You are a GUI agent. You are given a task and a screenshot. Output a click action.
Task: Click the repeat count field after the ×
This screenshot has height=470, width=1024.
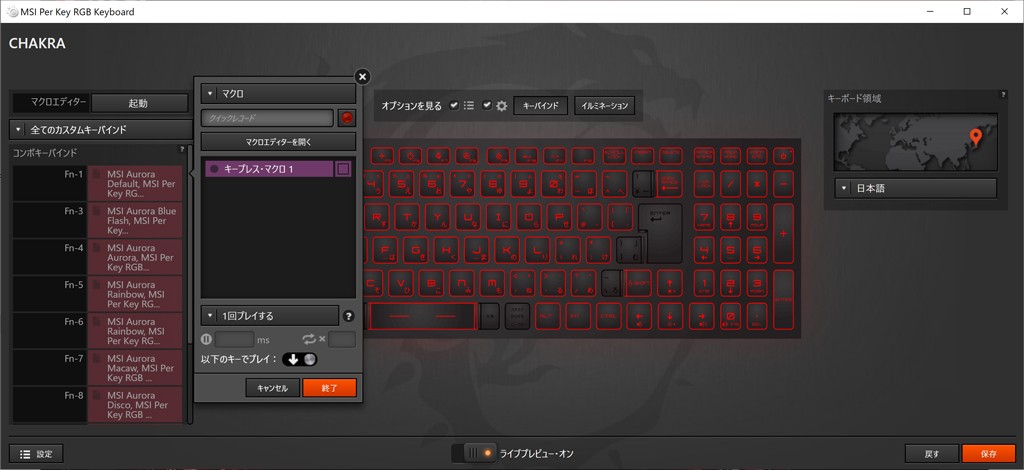coord(342,339)
